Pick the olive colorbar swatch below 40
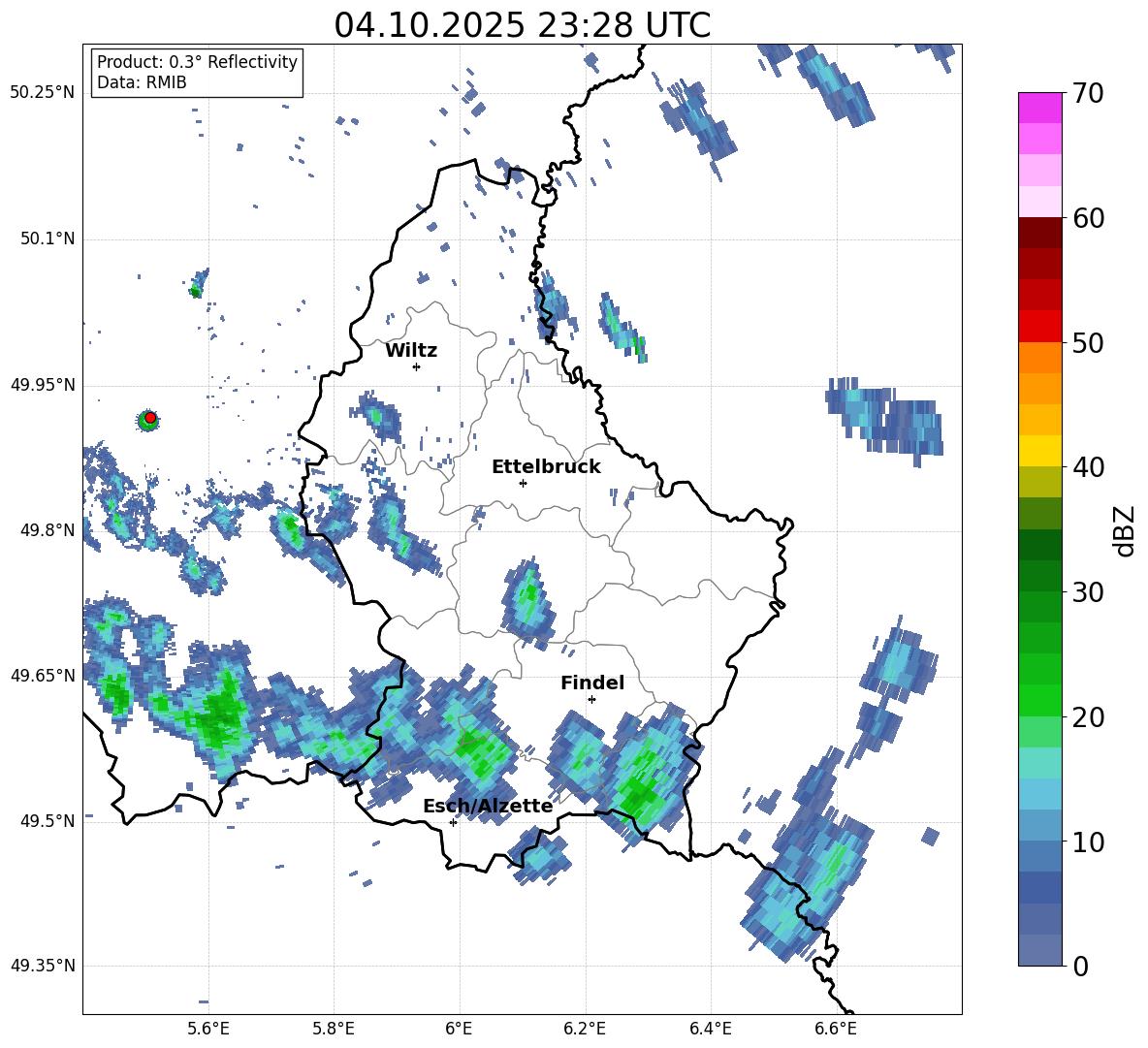 point(1039,482)
